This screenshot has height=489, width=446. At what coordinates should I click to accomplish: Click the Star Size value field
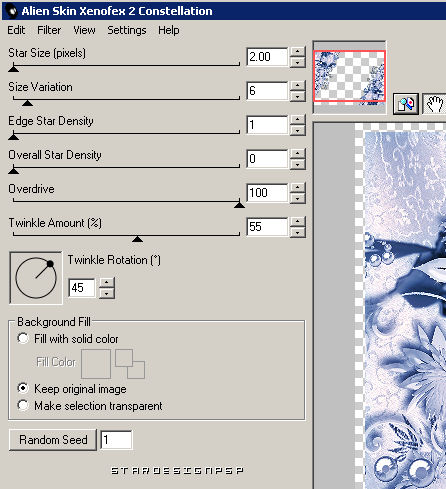point(267,57)
